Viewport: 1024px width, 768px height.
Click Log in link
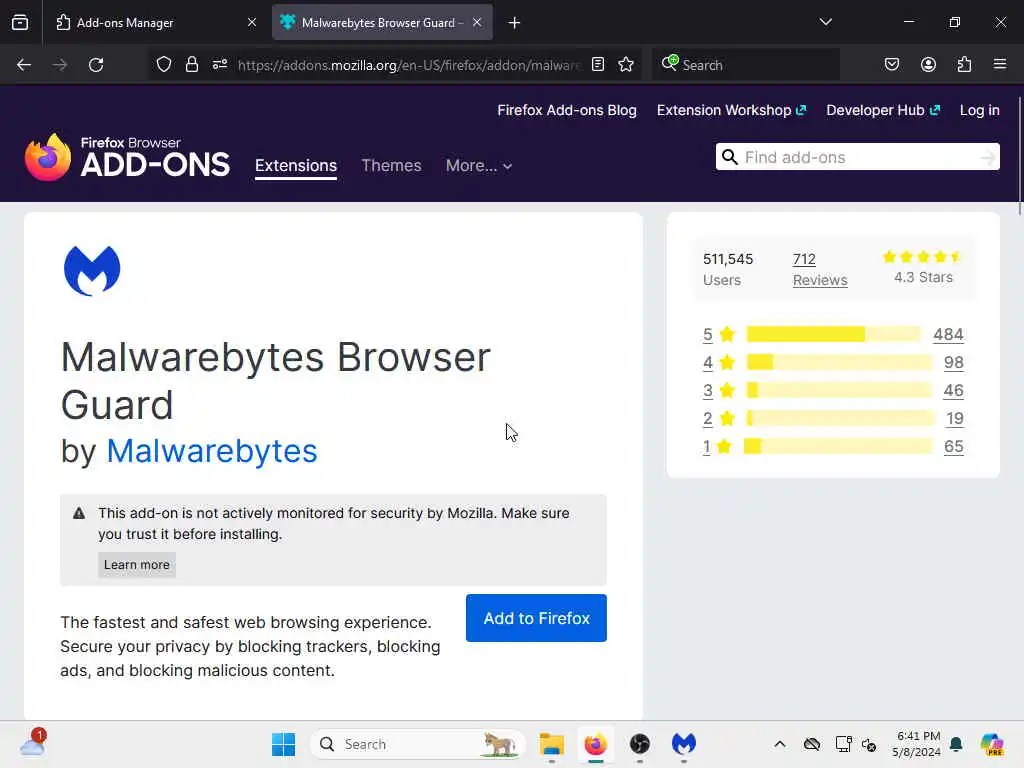click(980, 110)
